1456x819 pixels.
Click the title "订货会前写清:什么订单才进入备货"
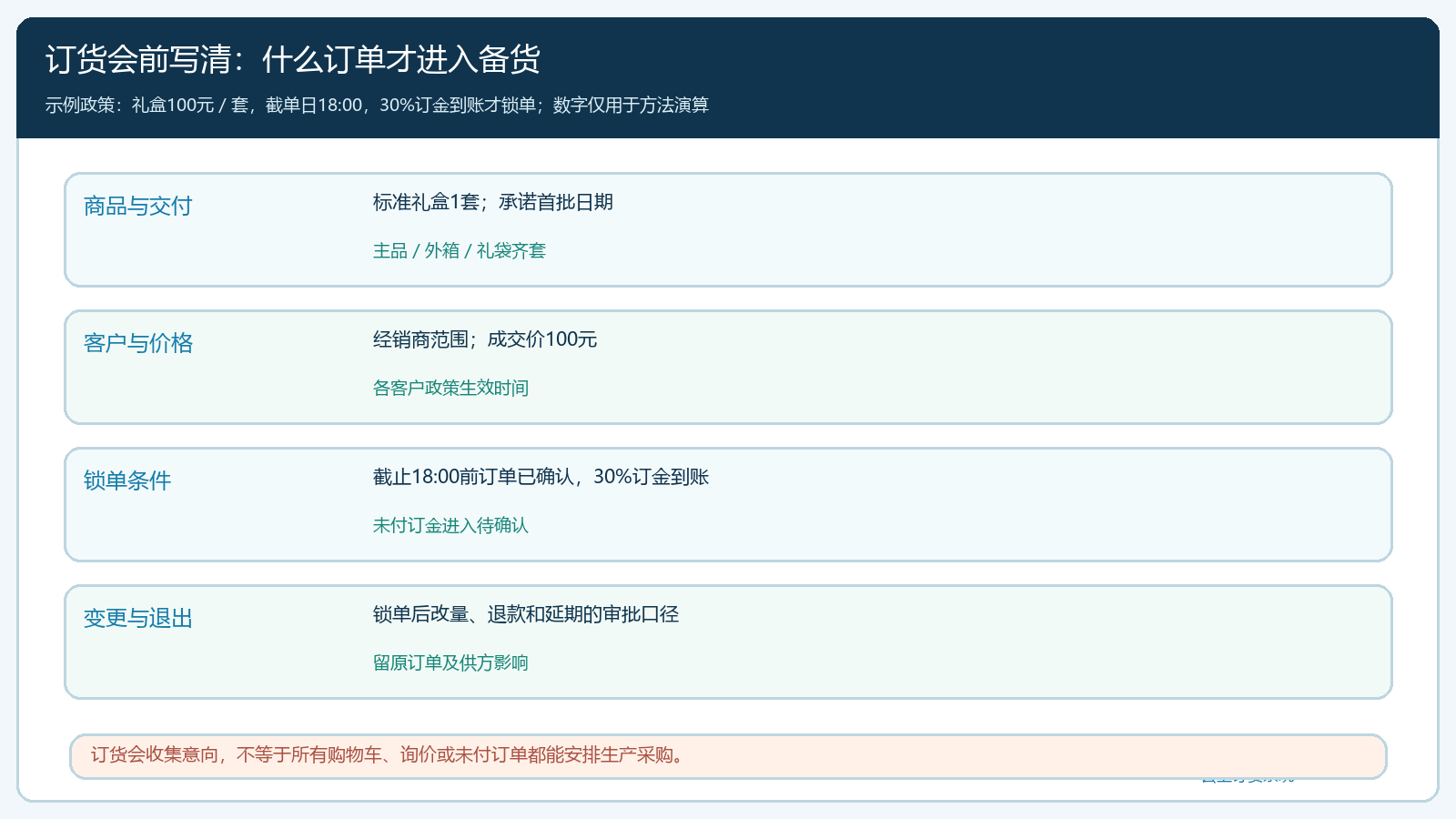(x=293, y=59)
